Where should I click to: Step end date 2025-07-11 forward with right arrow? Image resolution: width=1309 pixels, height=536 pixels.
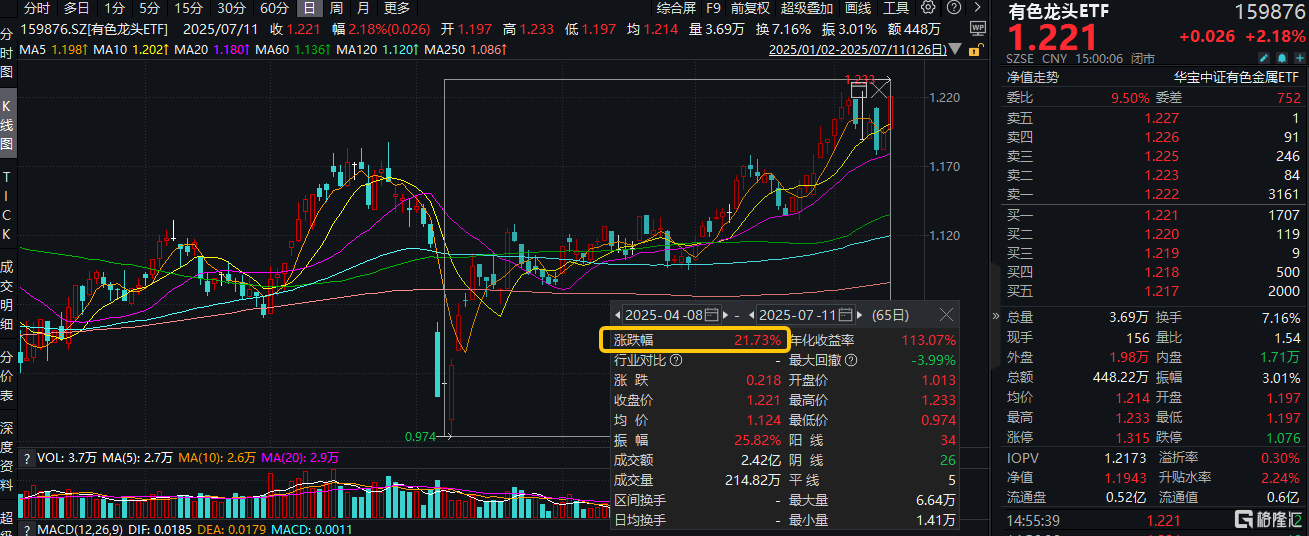click(860, 315)
